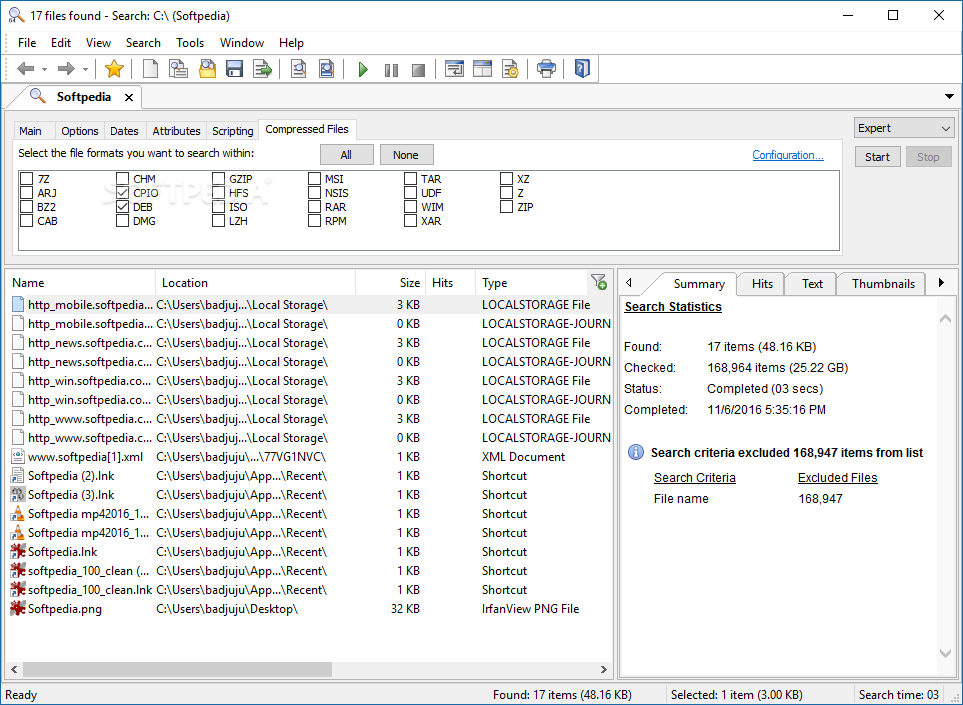Image resolution: width=963 pixels, height=705 pixels.
Task: Close the Softpedia search tab
Action: click(x=128, y=98)
